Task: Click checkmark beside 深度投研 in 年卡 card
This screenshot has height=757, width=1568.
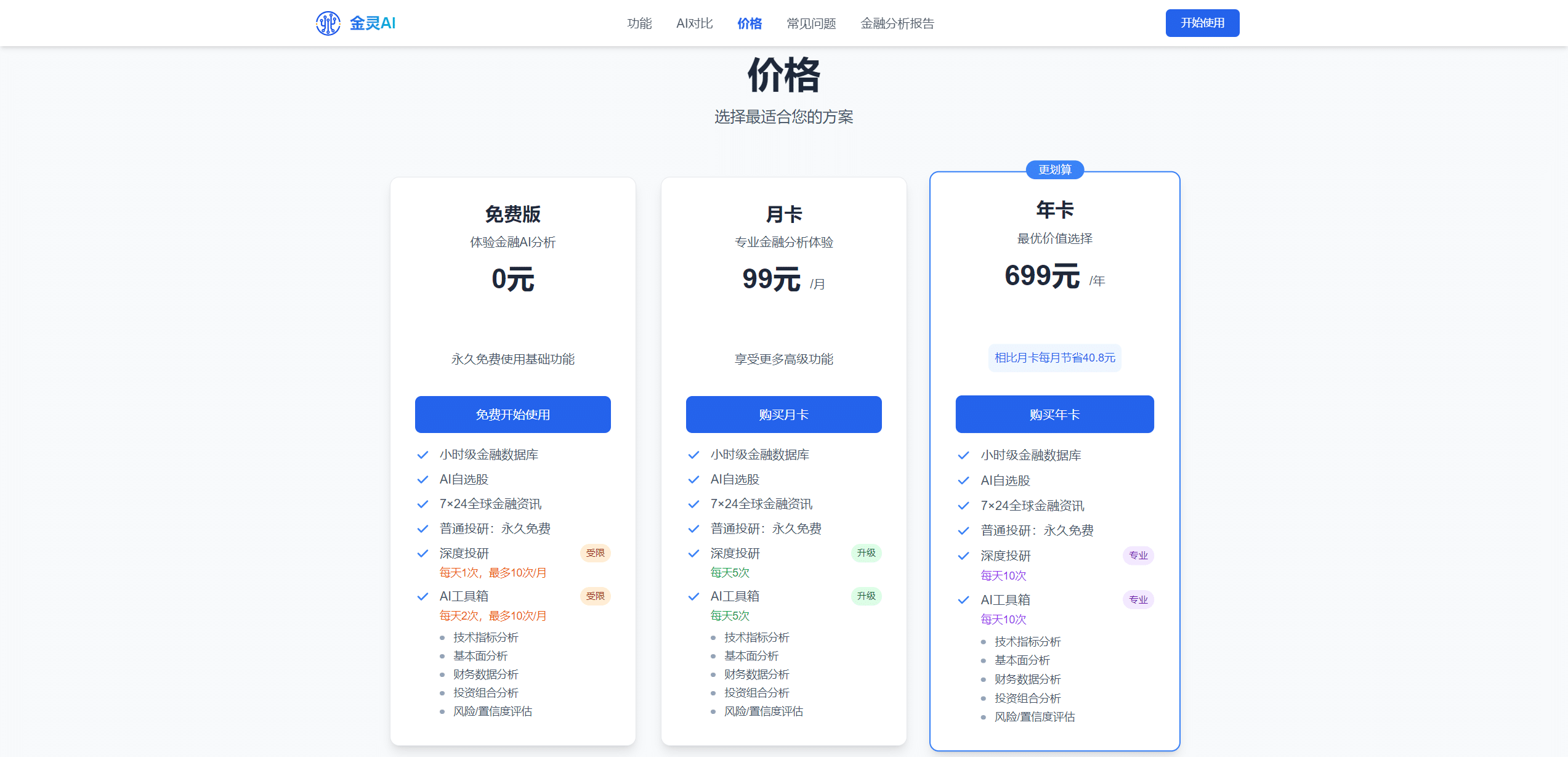Action: click(964, 556)
